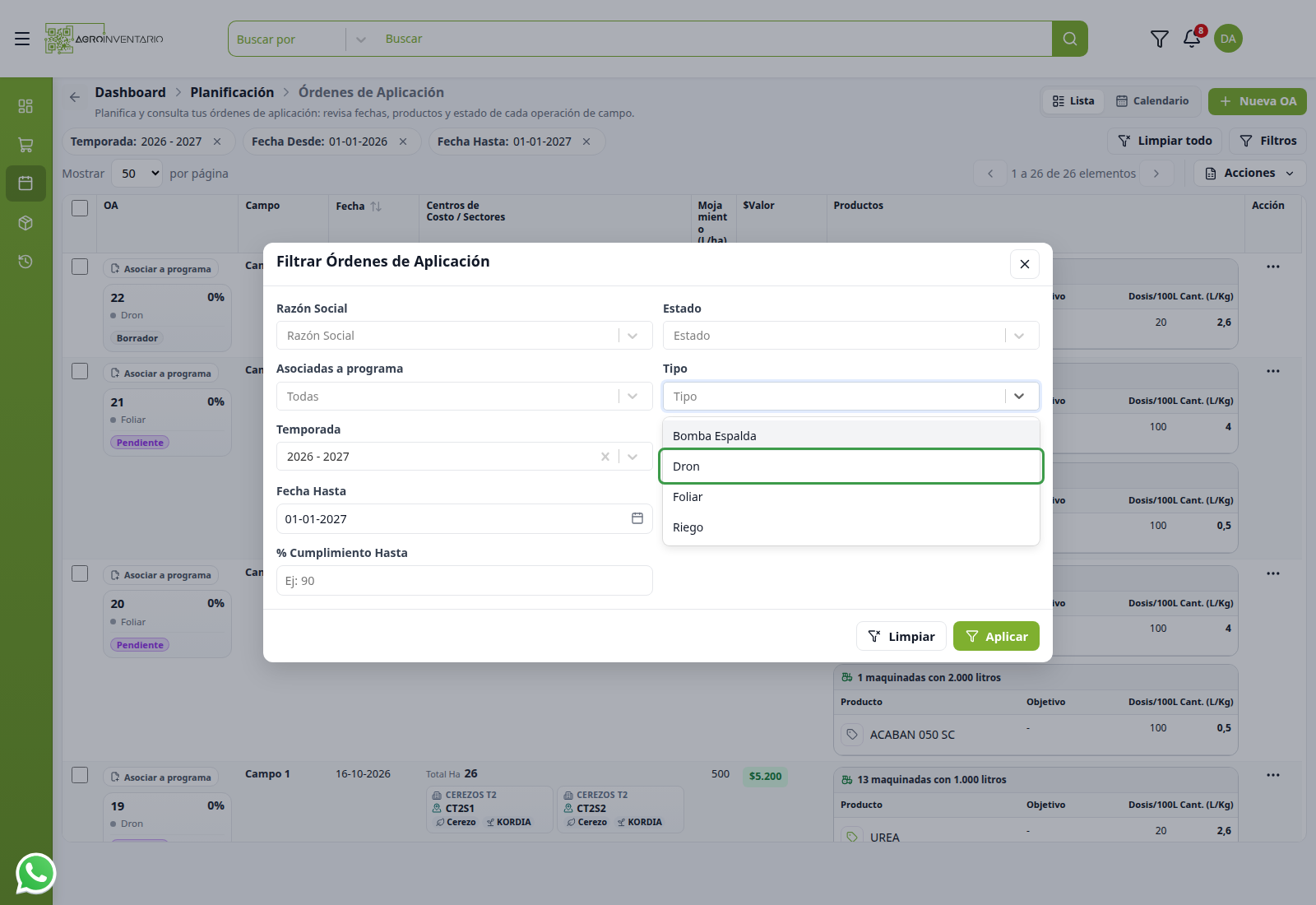Open the shopping cart sidebar icon
Viewport: 1316px width, 905px height.
(25, 145)
